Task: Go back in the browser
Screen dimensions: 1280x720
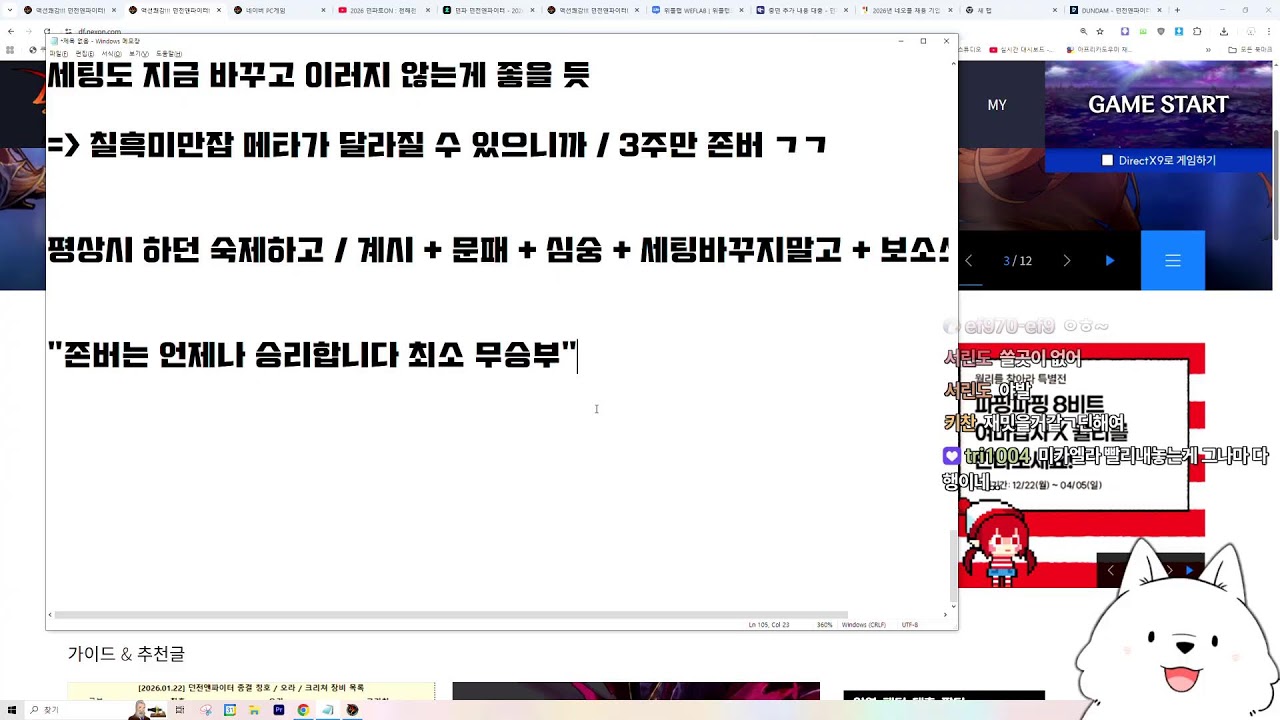Action: [x=9, y=31]
